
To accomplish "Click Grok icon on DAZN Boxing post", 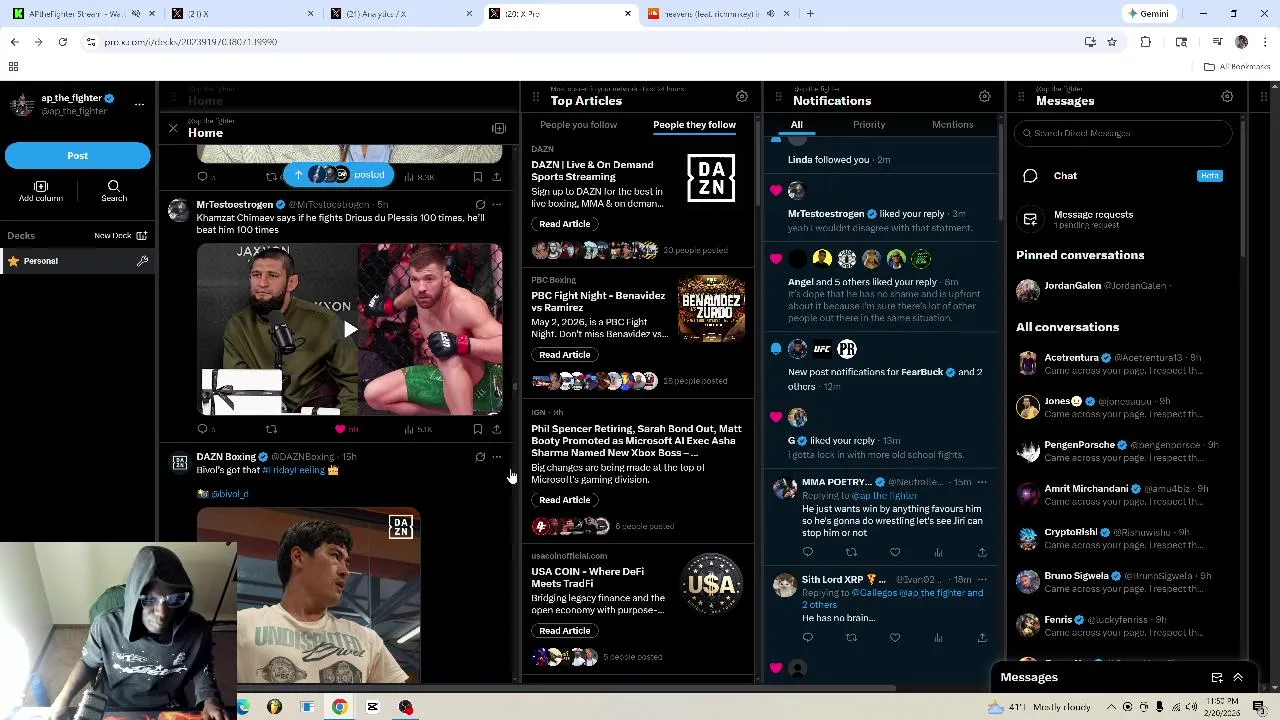I will 480,457.
